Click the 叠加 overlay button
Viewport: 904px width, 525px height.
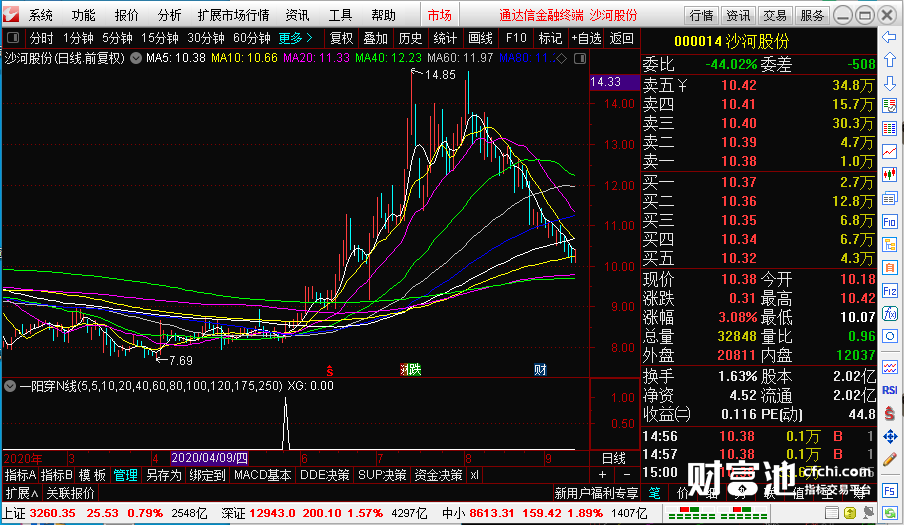[375, 39]
